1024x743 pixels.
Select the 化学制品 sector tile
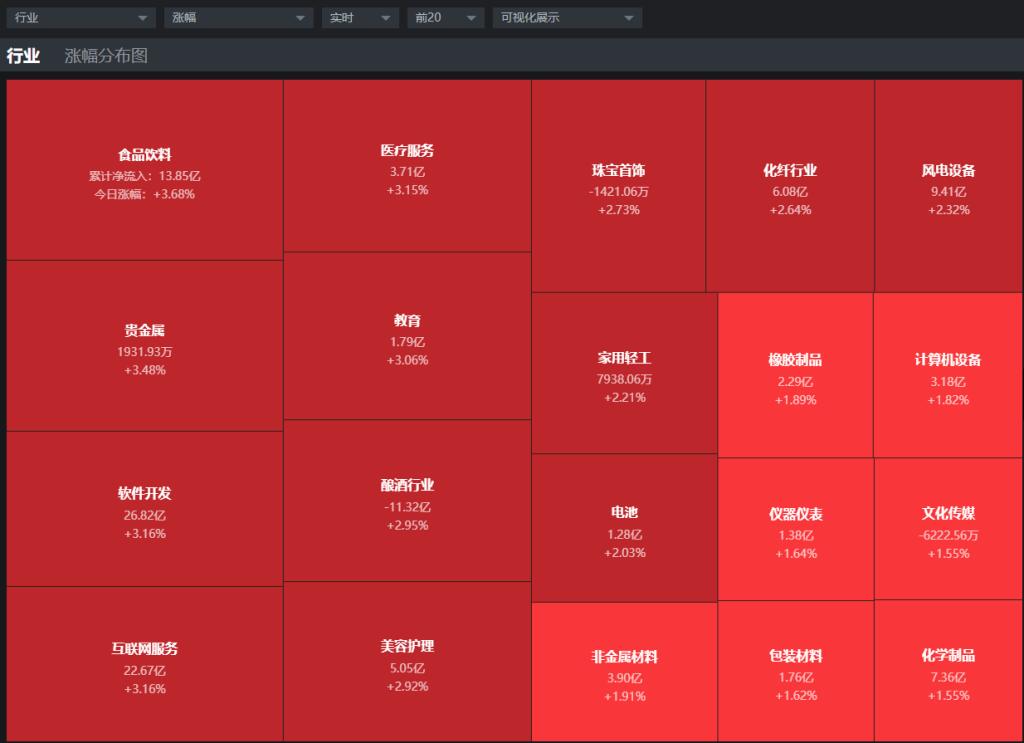[948, 671]
